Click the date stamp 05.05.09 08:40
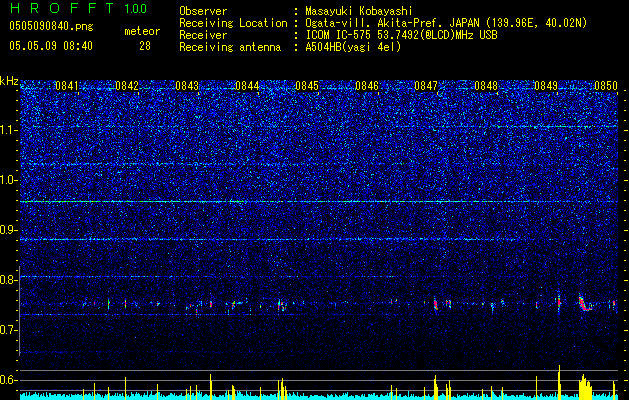 (x=51, y=46)
